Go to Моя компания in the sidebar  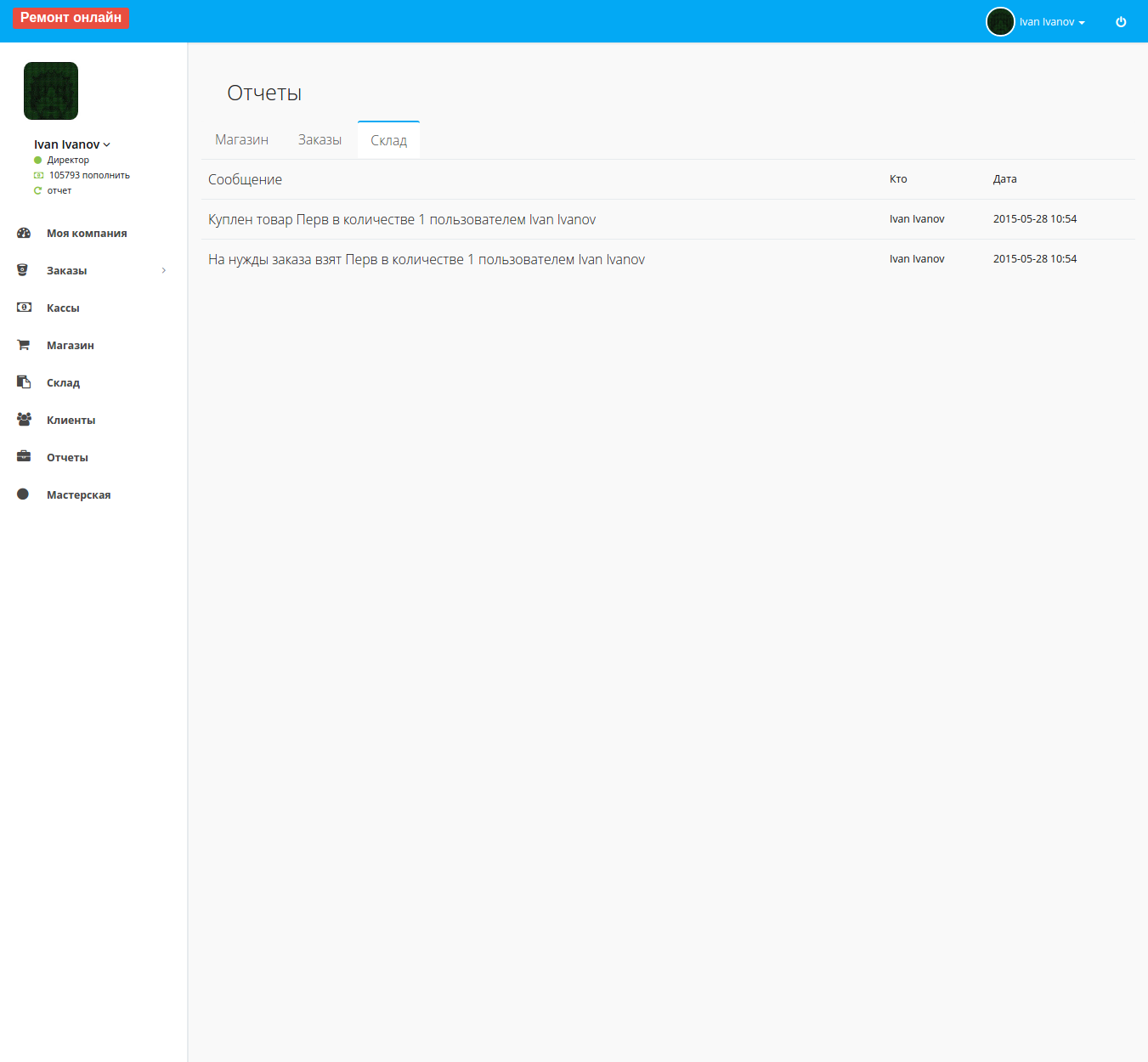tap(87, 234)
